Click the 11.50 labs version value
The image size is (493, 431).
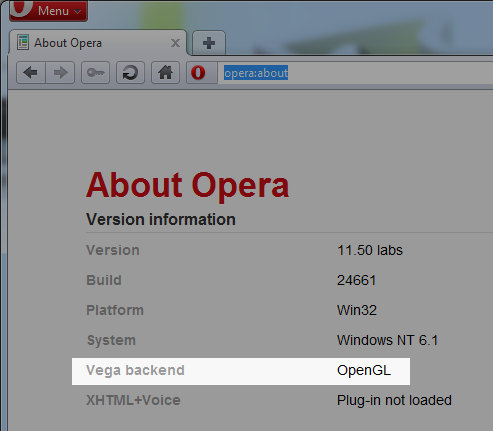[x=370, y=250]
